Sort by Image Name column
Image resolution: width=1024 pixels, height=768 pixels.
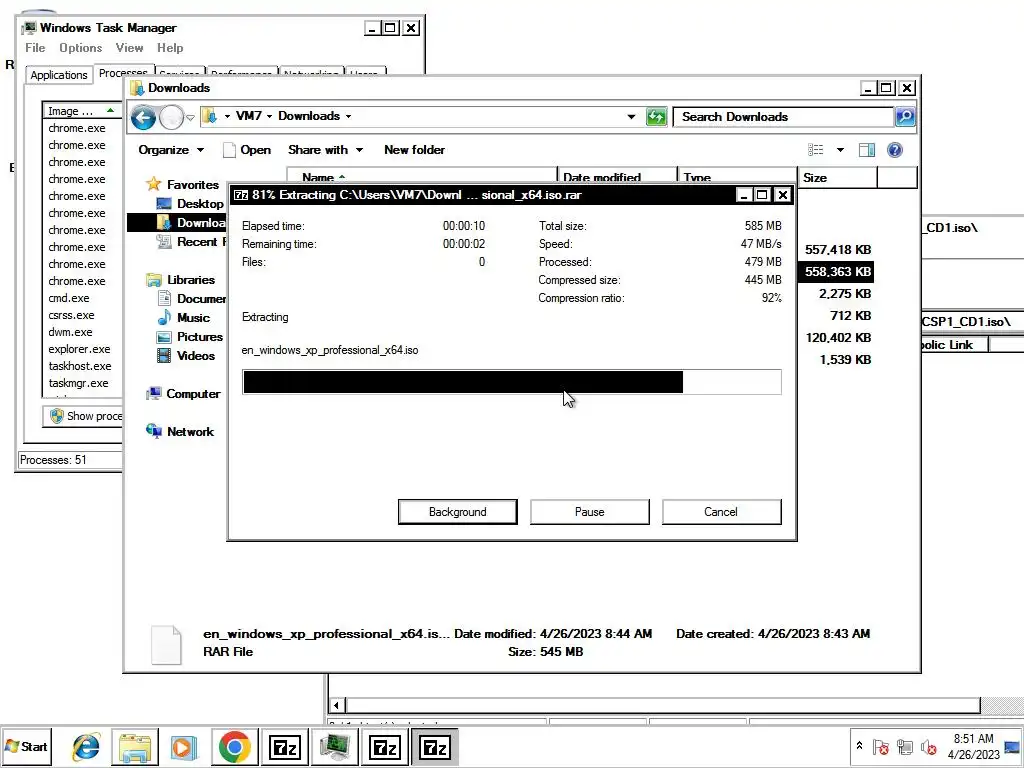click(82, 111)
